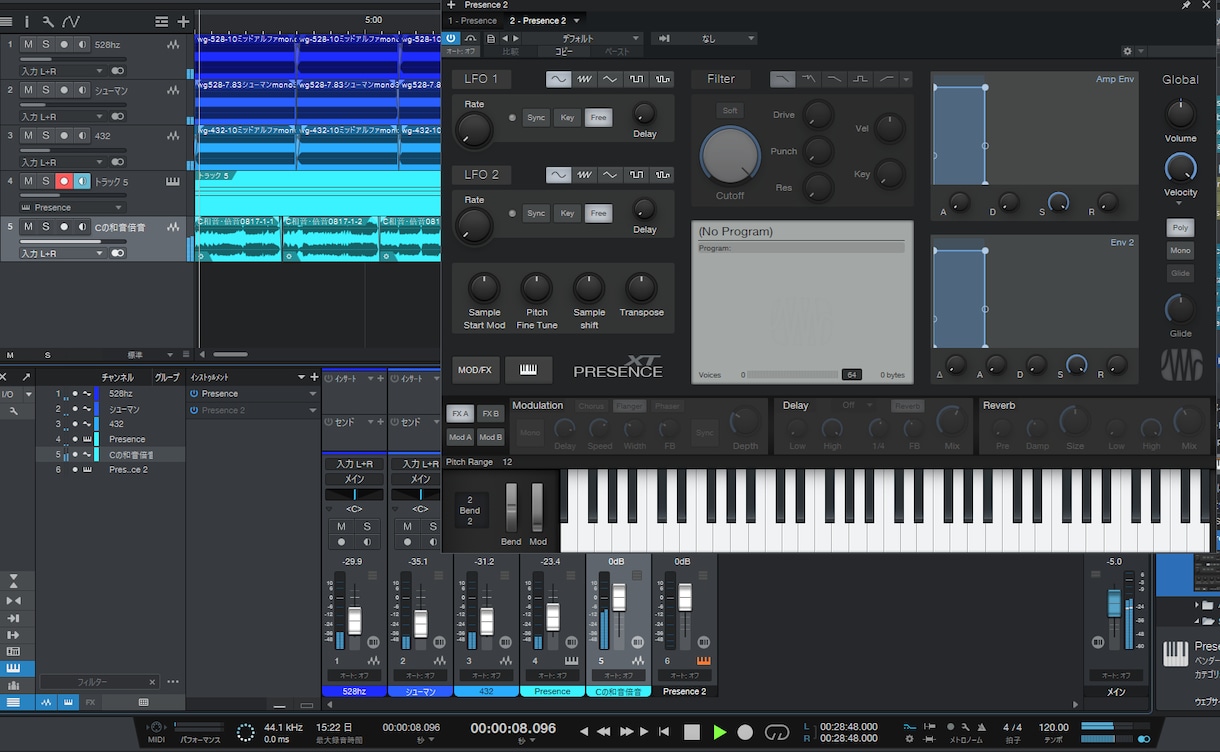Open the デフォルト preset dropdown

click(x=584, y=38)
